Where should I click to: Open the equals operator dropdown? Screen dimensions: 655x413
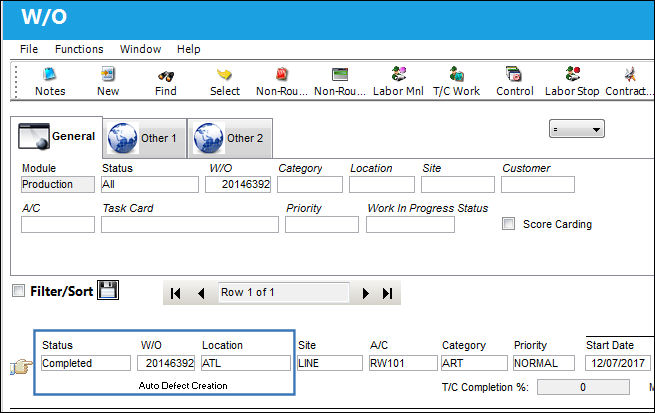576,129
